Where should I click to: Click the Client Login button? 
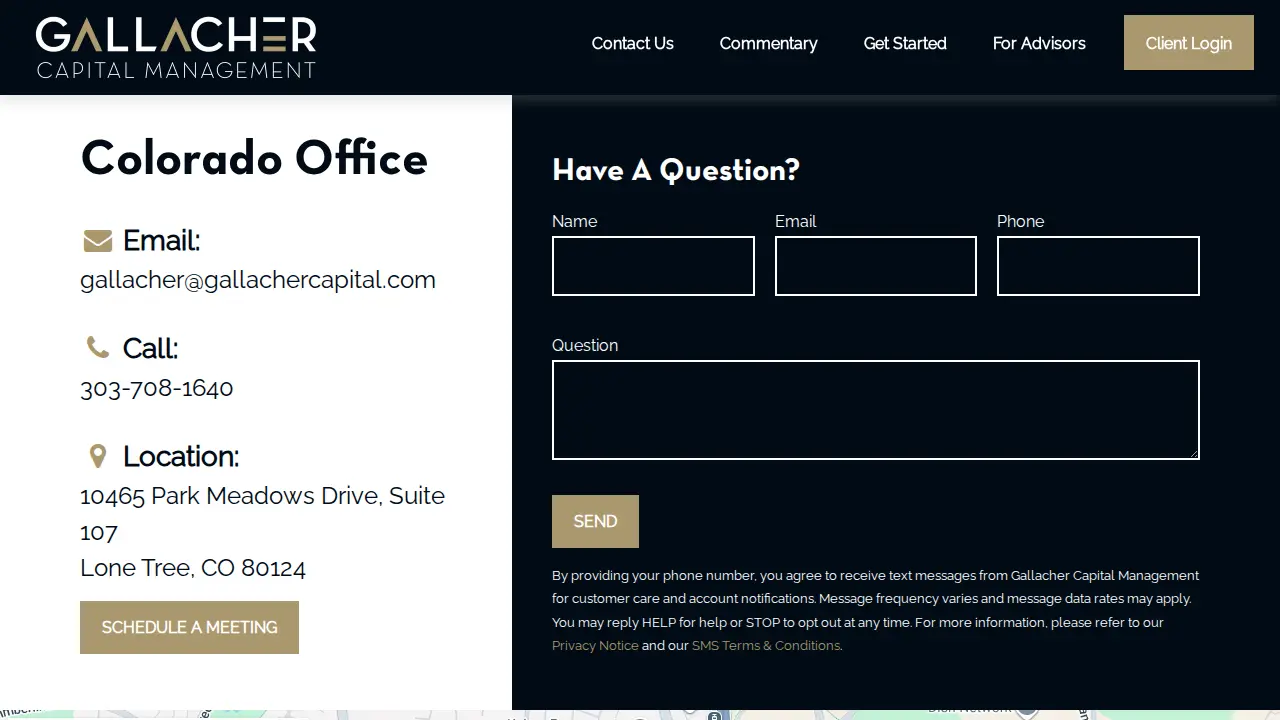coord(1189,43)
